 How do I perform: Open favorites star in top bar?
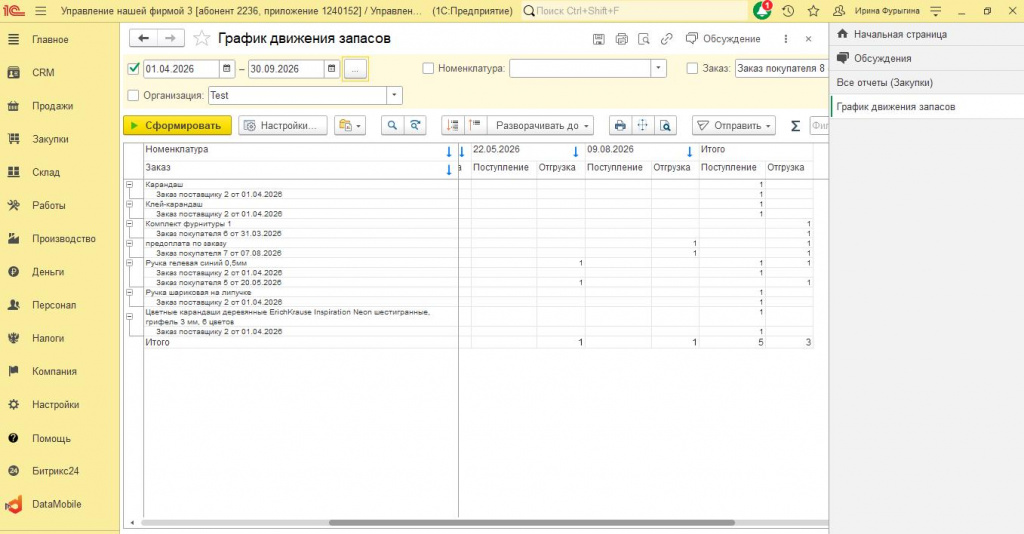point(813,11)
